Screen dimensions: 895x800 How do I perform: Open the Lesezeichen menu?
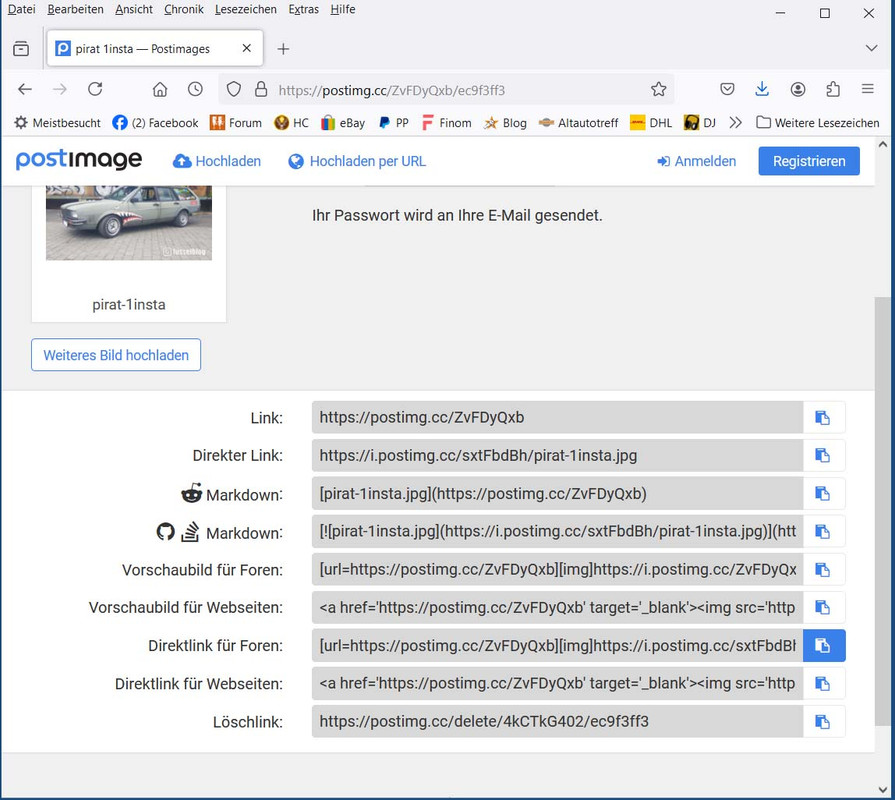click(x=245, y=9)
